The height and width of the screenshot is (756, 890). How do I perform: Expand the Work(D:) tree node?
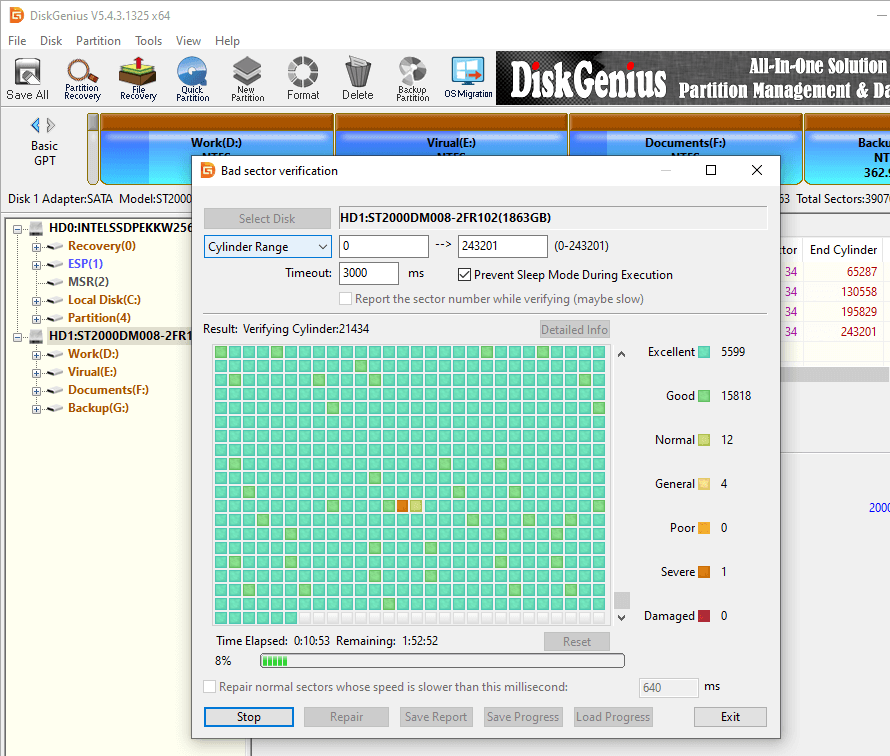37,354
